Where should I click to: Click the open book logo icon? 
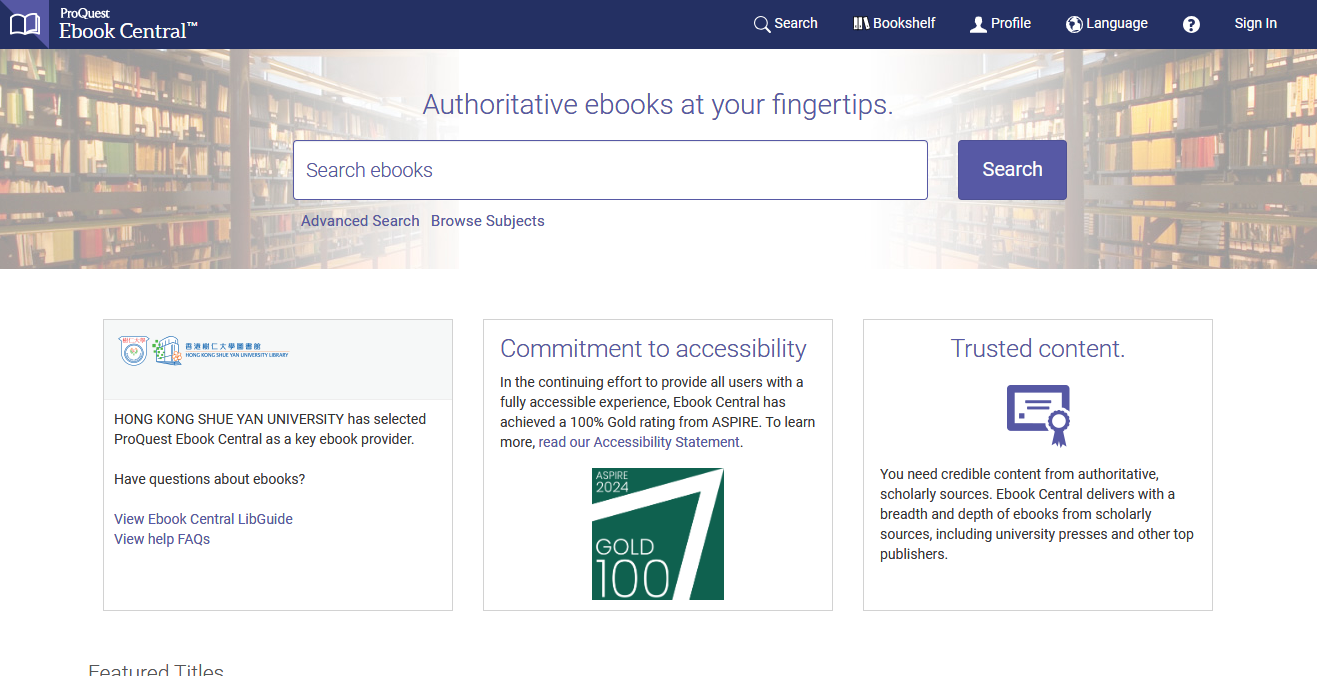click(24, 24)
